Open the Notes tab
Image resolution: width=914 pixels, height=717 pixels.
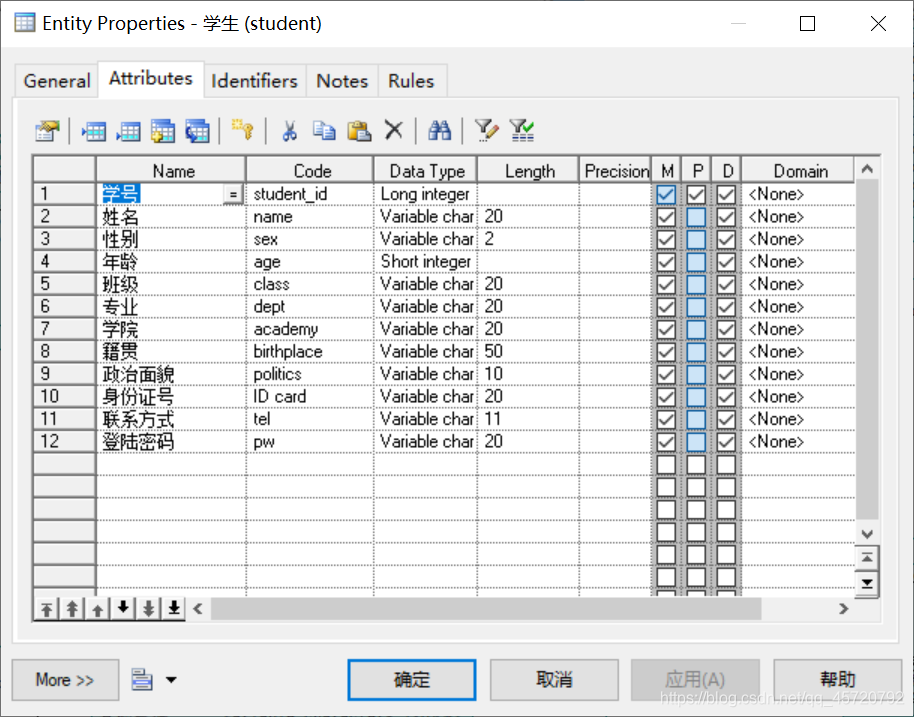pyautogui.click(x=342, y=81)
